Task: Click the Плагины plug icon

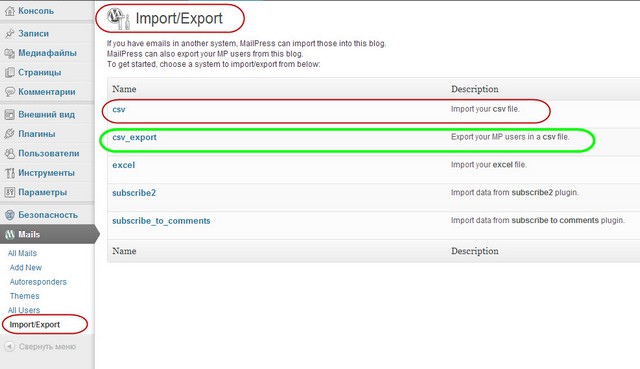Action: pos(9,134)
